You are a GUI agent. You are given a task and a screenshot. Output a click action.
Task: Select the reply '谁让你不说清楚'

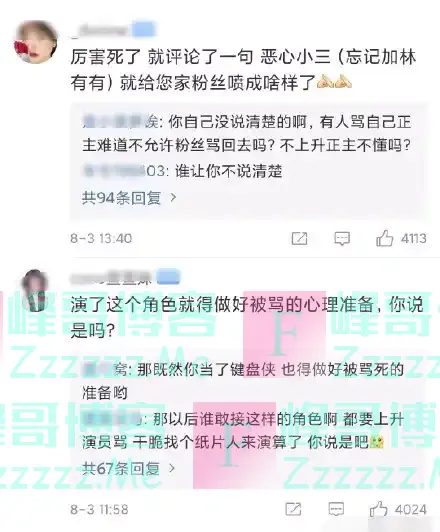pos(183,171)
